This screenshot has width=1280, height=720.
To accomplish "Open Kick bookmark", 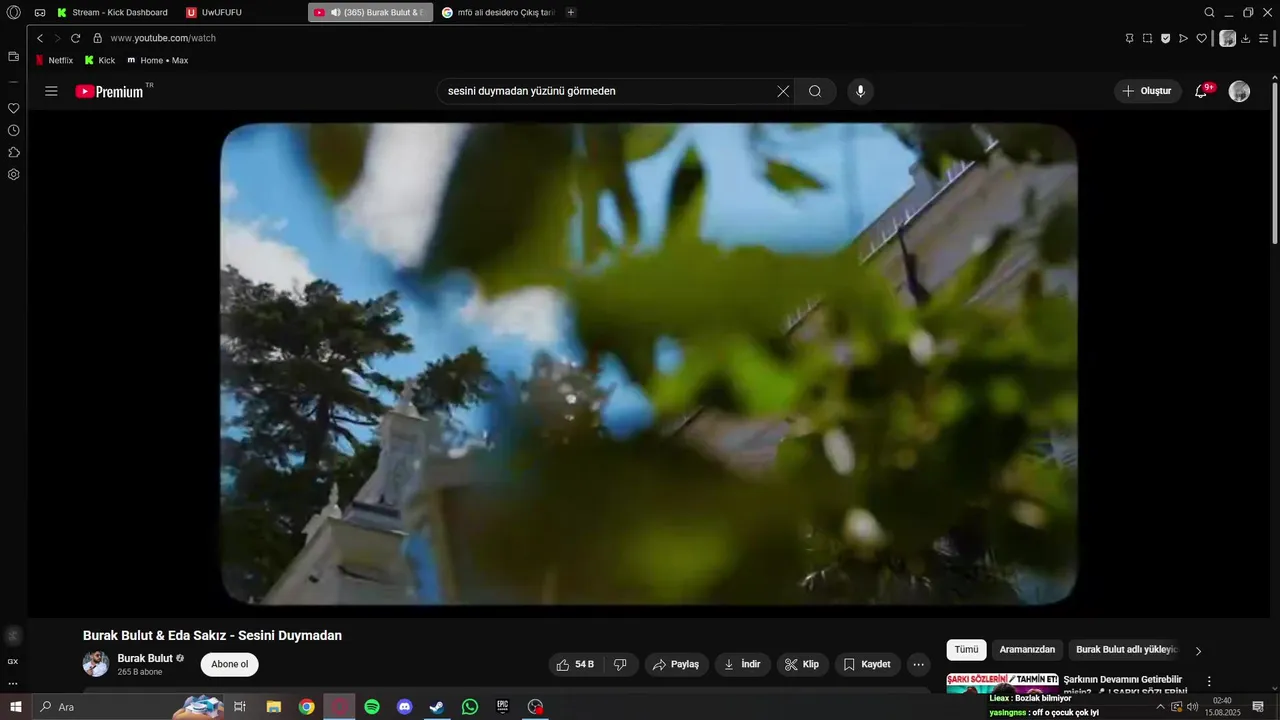I will pyautogui.click(x=100, y=60).
